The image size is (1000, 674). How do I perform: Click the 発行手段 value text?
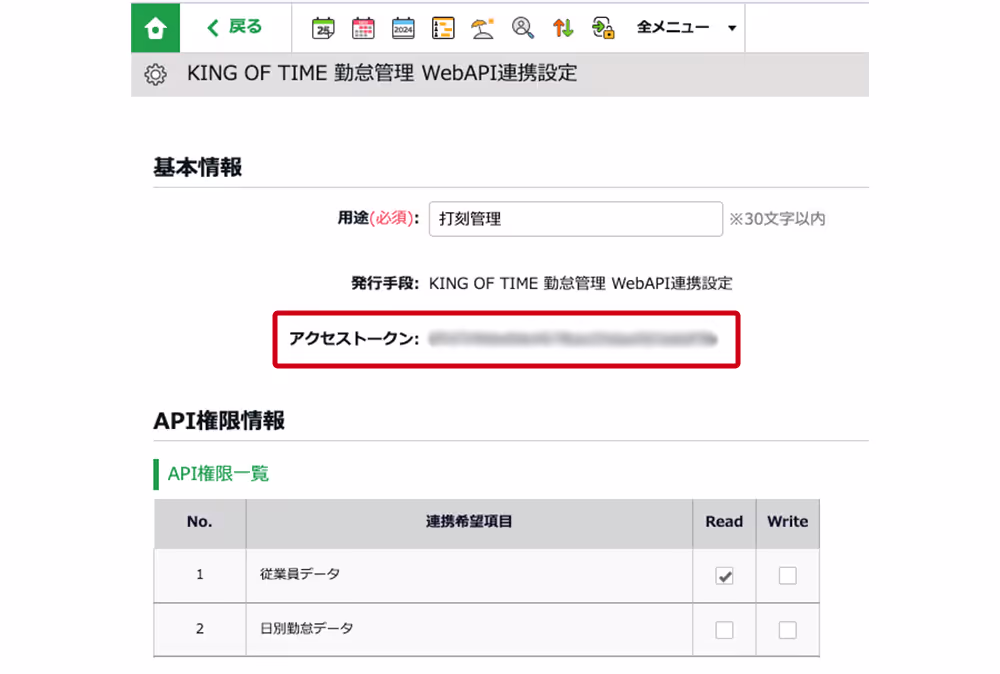coord(580,283)
